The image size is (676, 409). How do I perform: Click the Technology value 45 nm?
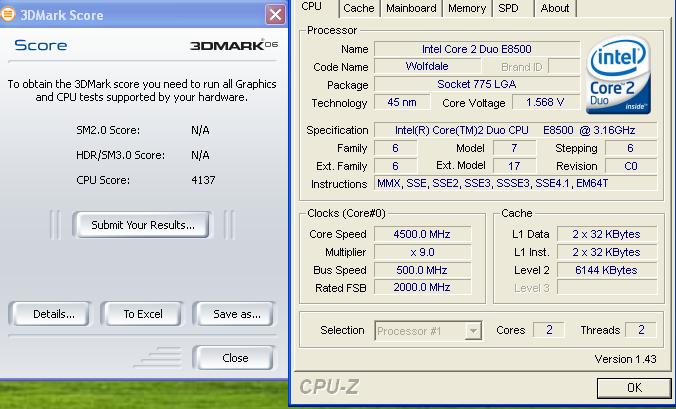[x=402, y=102]
